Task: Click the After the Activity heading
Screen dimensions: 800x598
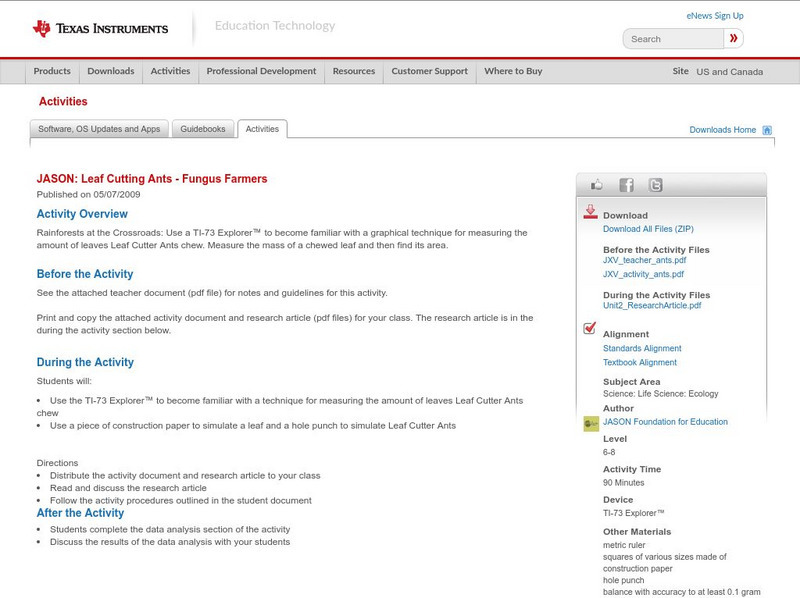Action: (x=80, y=513)
